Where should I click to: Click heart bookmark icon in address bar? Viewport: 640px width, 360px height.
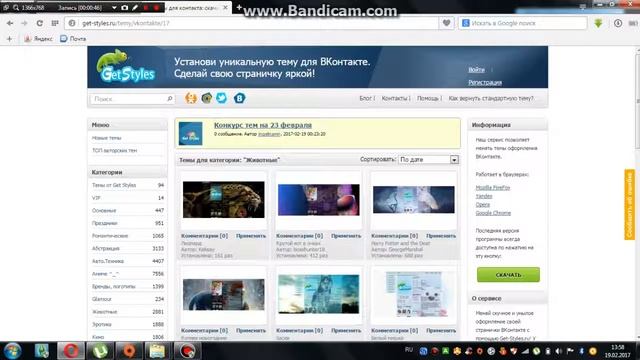tap(447, 23)
